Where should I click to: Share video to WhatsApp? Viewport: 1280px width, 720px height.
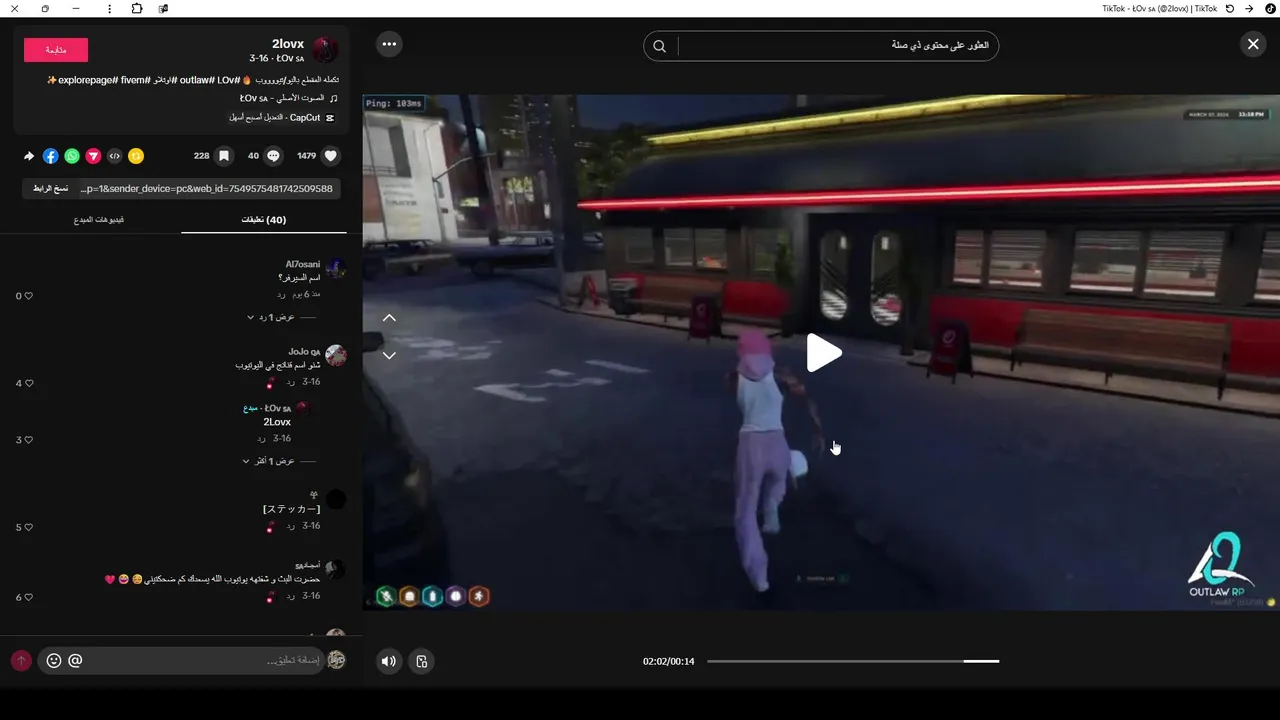(x=72, y=156)
